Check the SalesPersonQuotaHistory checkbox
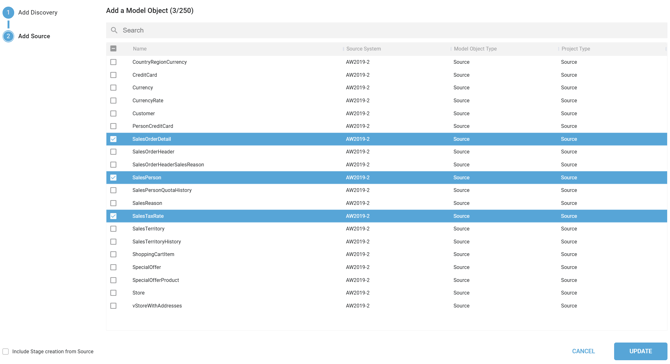This screenshot has width=670, height=364. tap(113, 190)
